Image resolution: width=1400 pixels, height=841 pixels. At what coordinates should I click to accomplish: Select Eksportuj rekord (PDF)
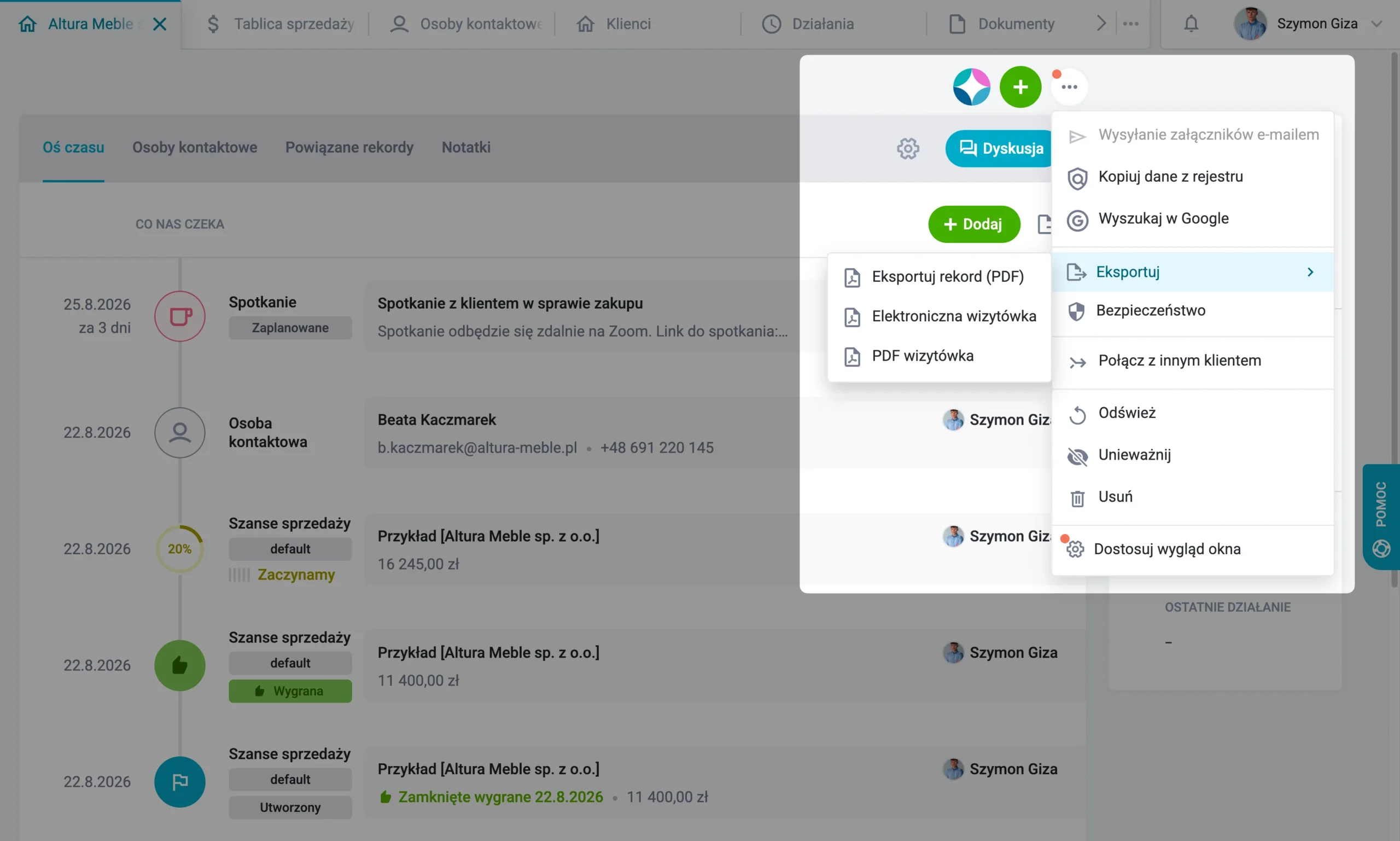(x=939, y=276)
